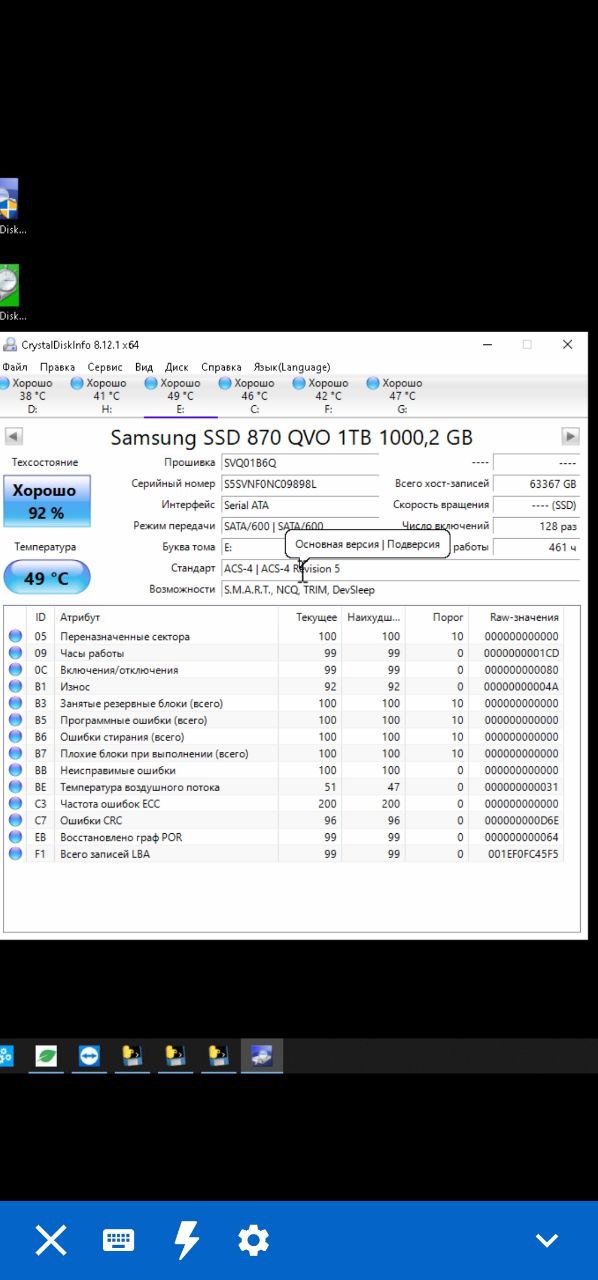The height and width of the screenshot is (1280, 598).
Task: Click status circle of row 05 Переназначенные сектора
Action: [15, 636]
